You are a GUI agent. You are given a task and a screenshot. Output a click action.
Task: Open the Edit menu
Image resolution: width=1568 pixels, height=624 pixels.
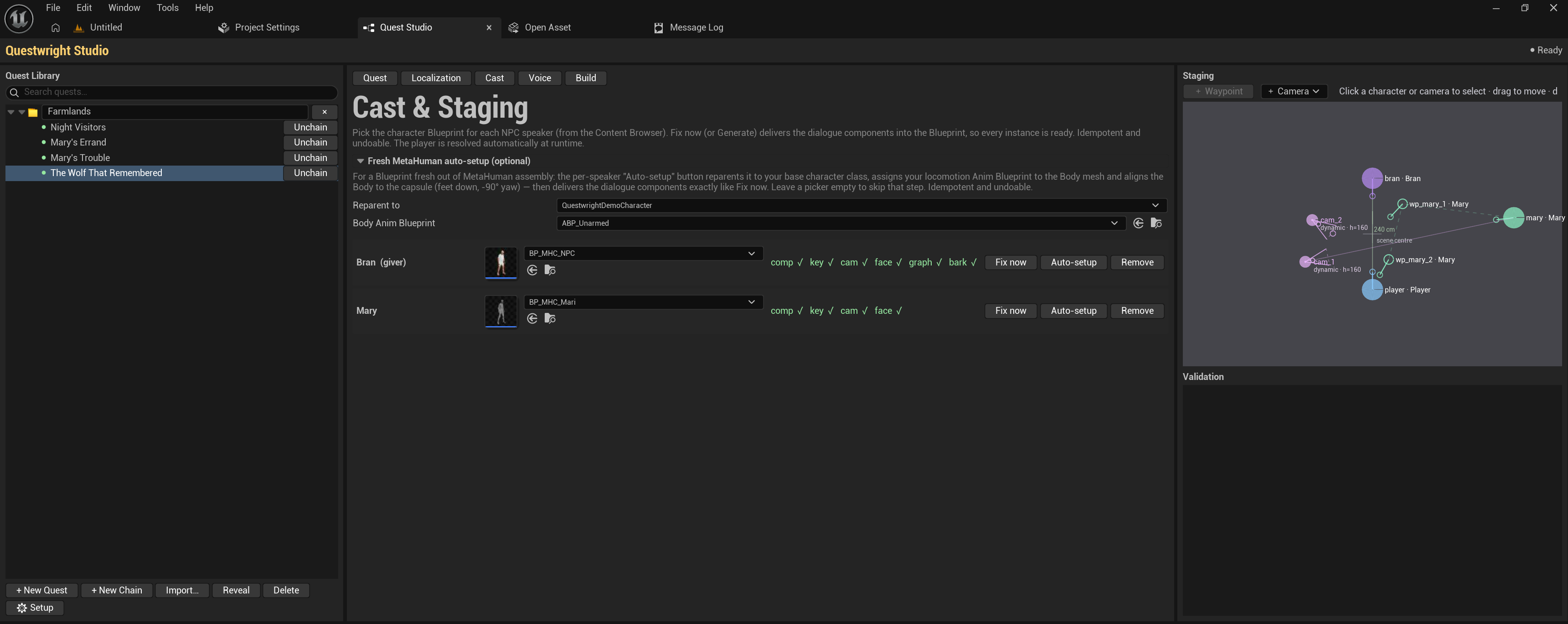(84, 8)
